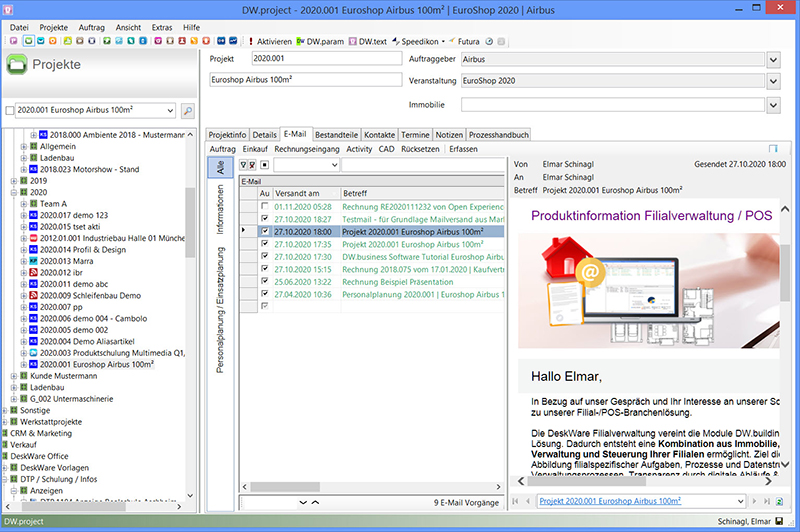Switch to the Projektinfo tab
This screenshot has width=800, height=532.
(x=228, y=135)
